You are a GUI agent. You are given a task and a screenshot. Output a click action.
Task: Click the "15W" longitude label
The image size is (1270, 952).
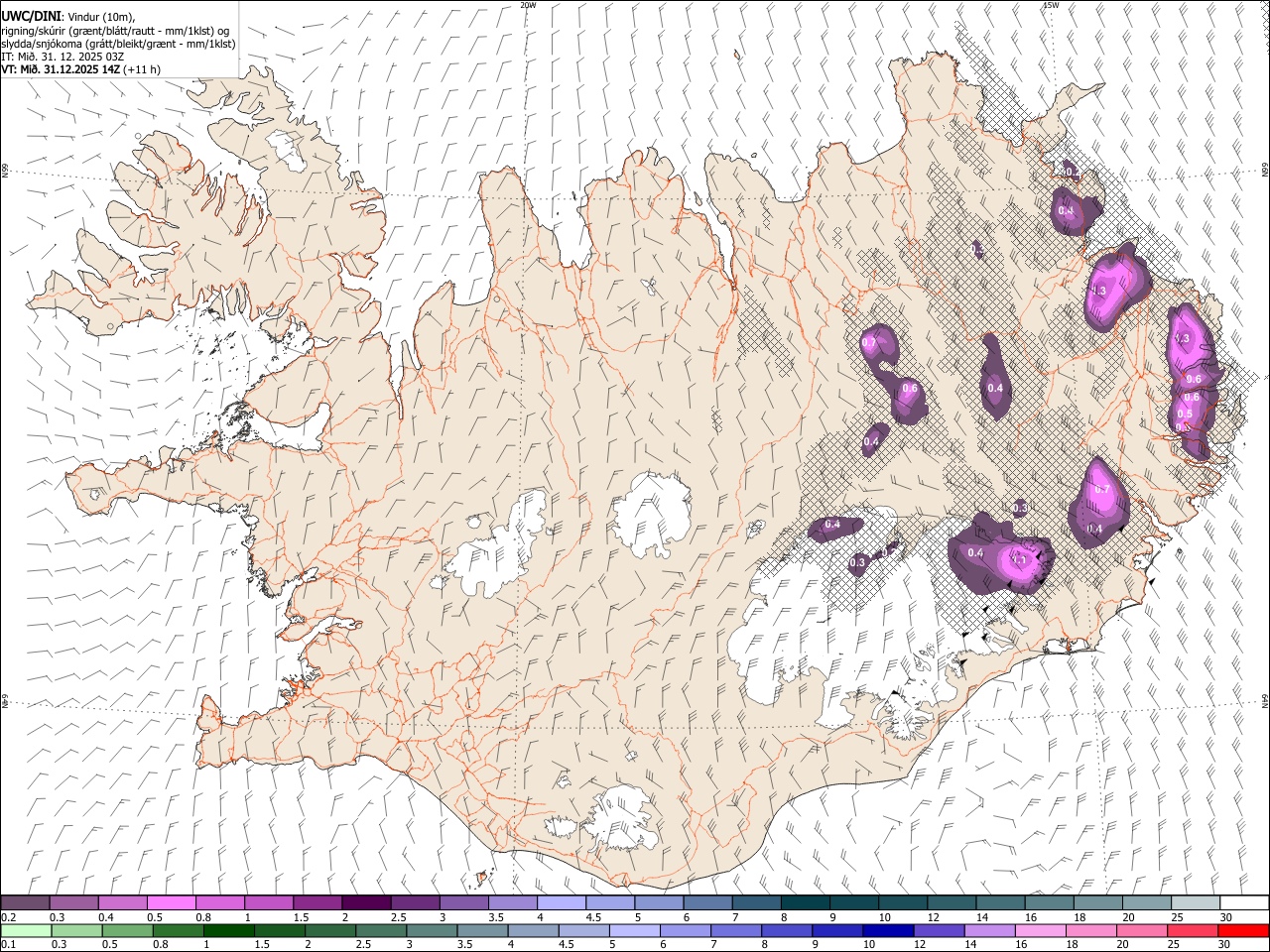(1051, 5)
